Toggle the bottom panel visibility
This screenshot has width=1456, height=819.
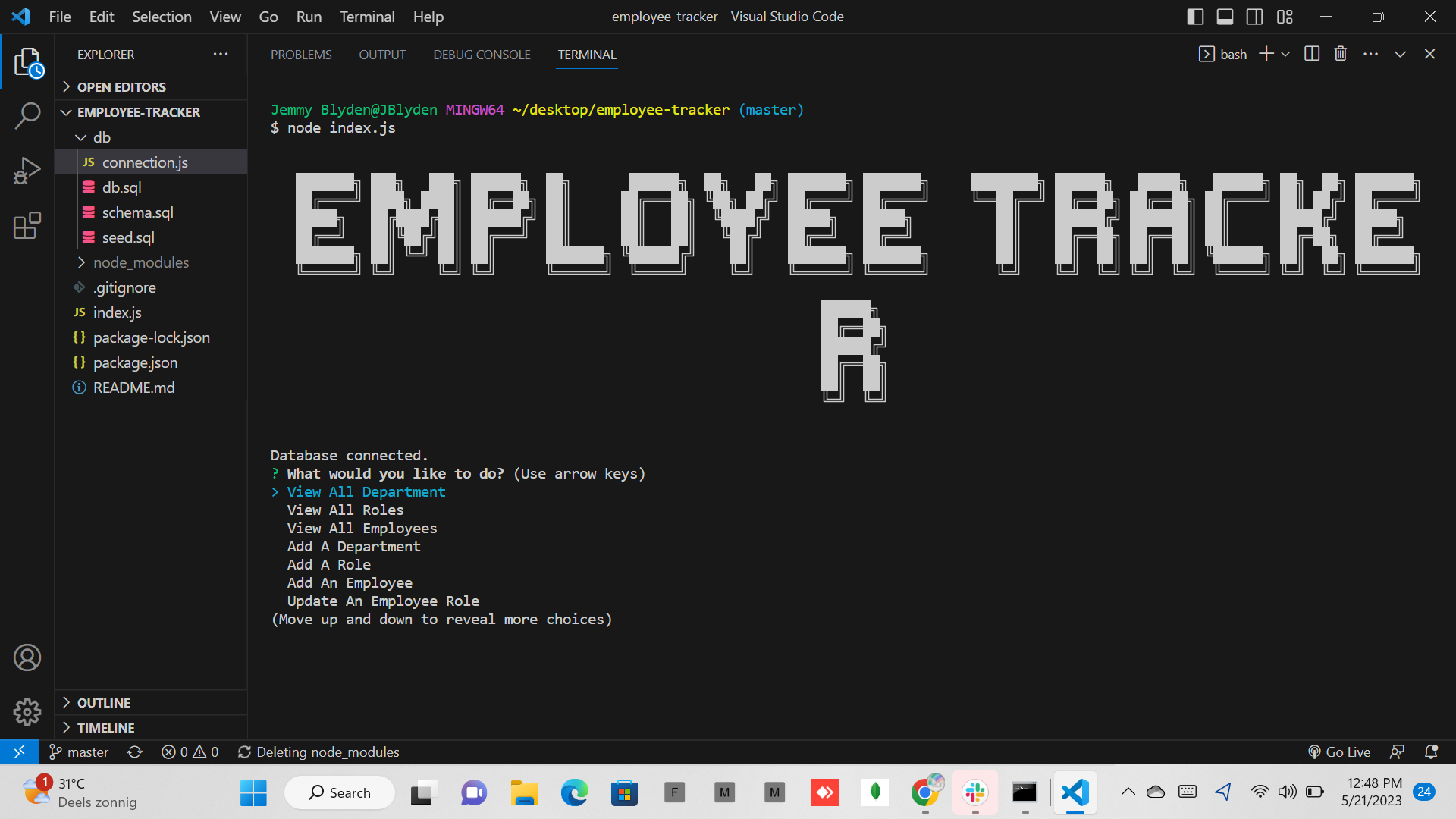1224,16
